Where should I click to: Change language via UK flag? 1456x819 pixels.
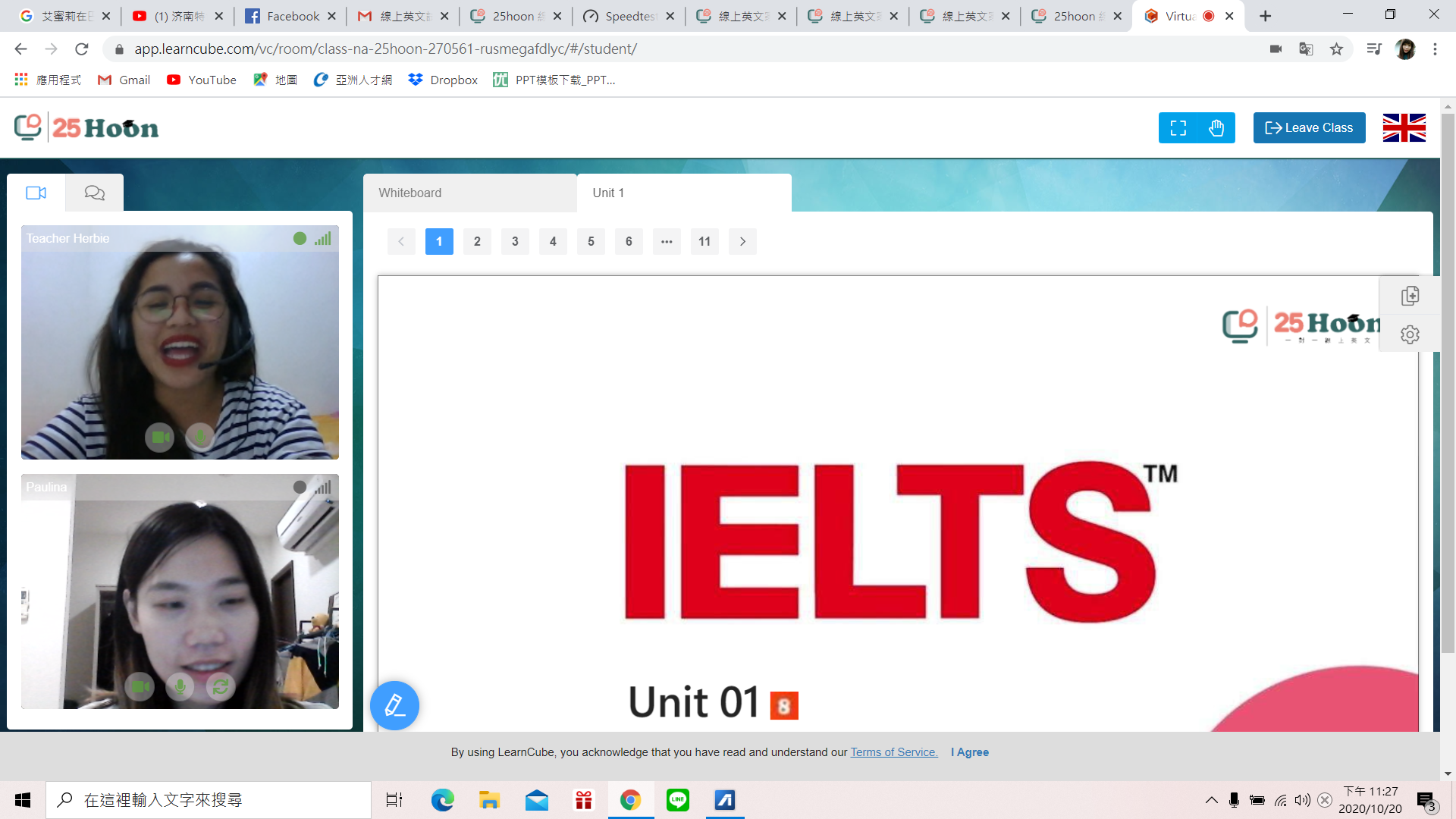tap(1404, 127)
